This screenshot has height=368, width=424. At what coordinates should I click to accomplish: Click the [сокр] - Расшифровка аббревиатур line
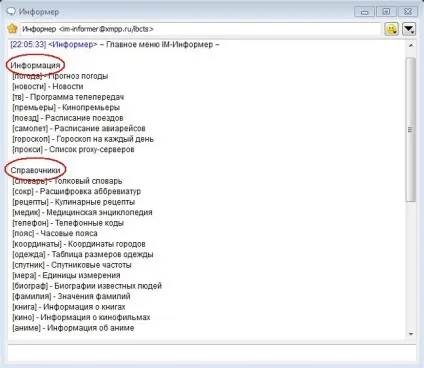(76, 191)
